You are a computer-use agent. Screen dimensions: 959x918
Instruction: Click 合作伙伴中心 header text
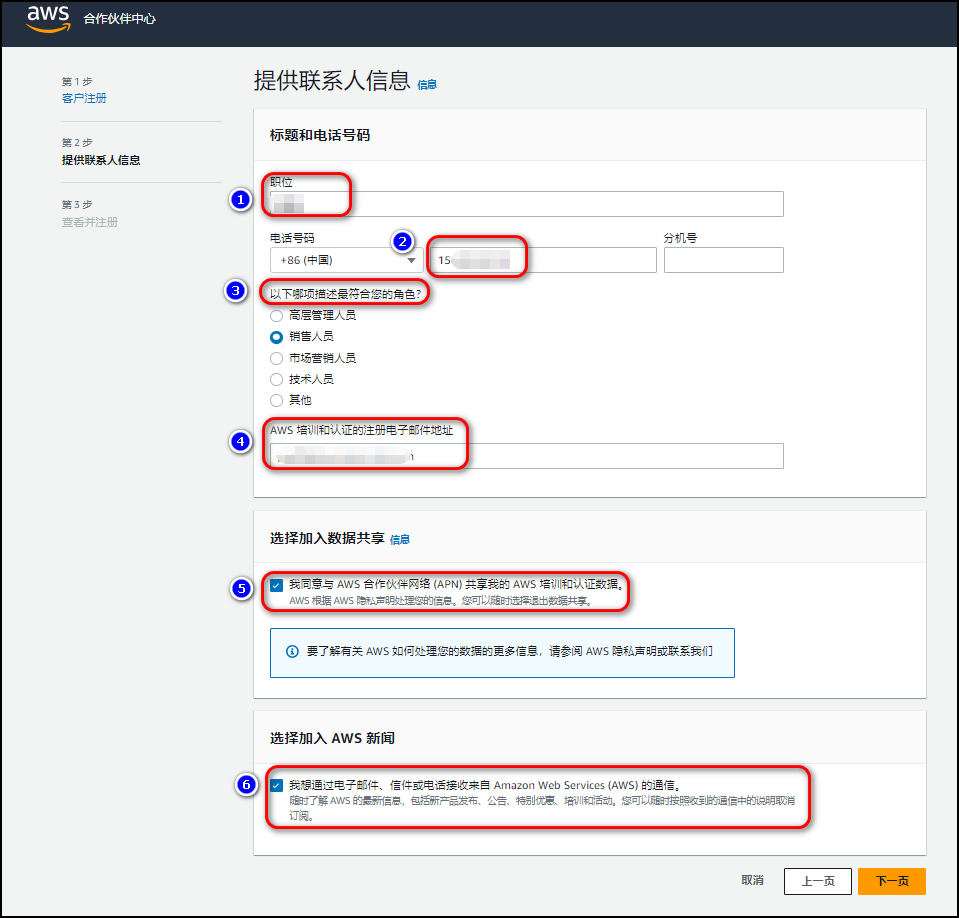tap(119, 19)
